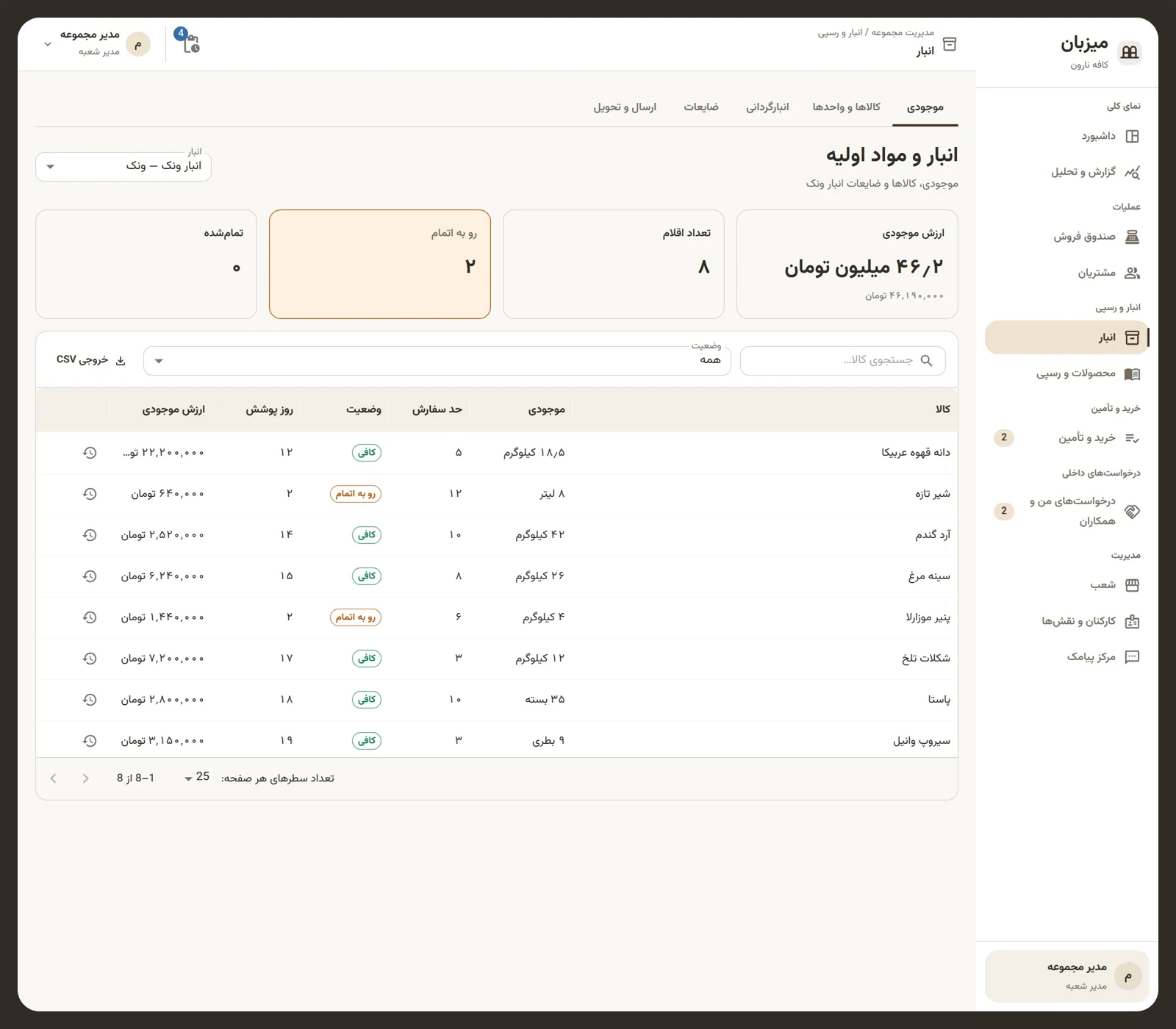Go to next page arrow in pagination
The height and width of the screenshot is (1029, 1176).
click(53, 778)
